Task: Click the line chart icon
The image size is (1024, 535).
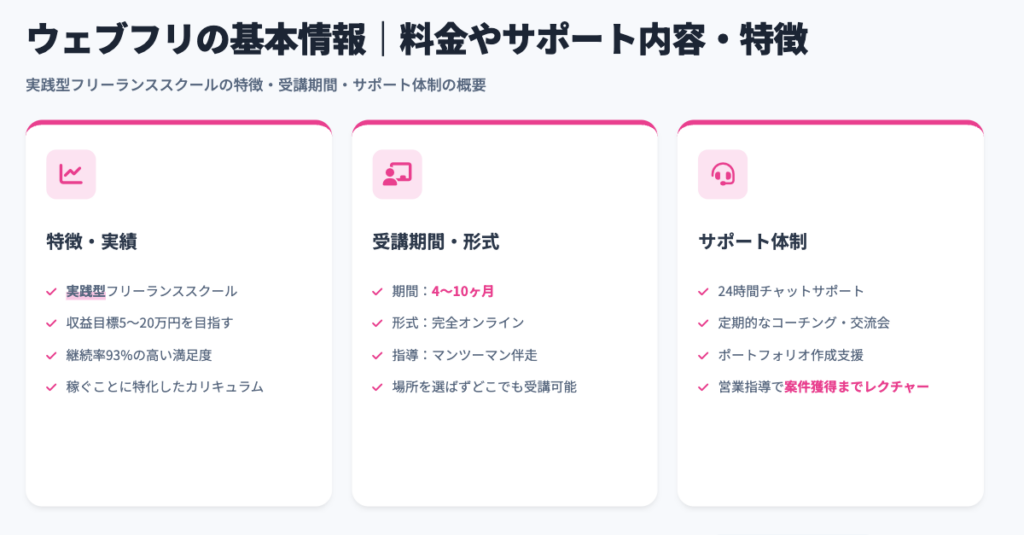Action: pos(71,174)
